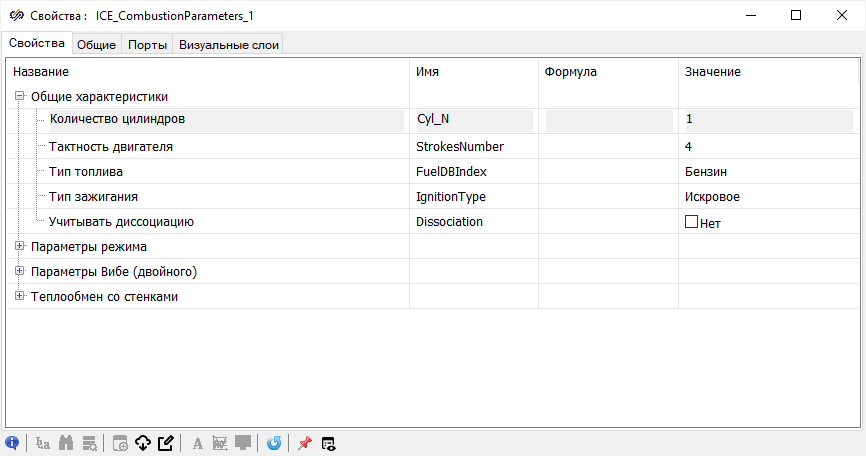The height and width of the screenshot is (456, 866).
Task: Click the gray comment bubble icon
Action: coord(243,443)
